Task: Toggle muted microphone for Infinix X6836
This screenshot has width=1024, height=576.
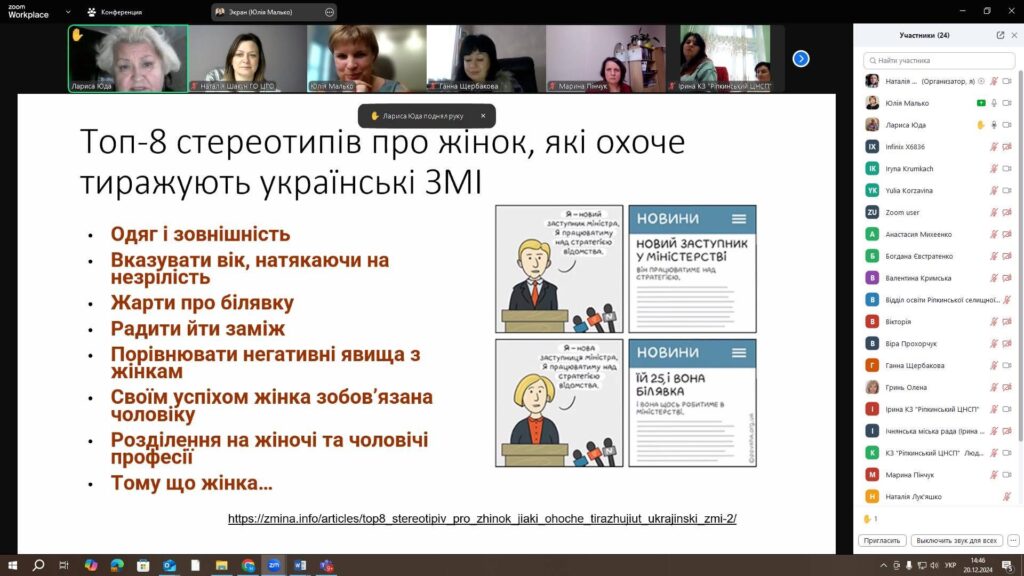Action: point(994,147)
